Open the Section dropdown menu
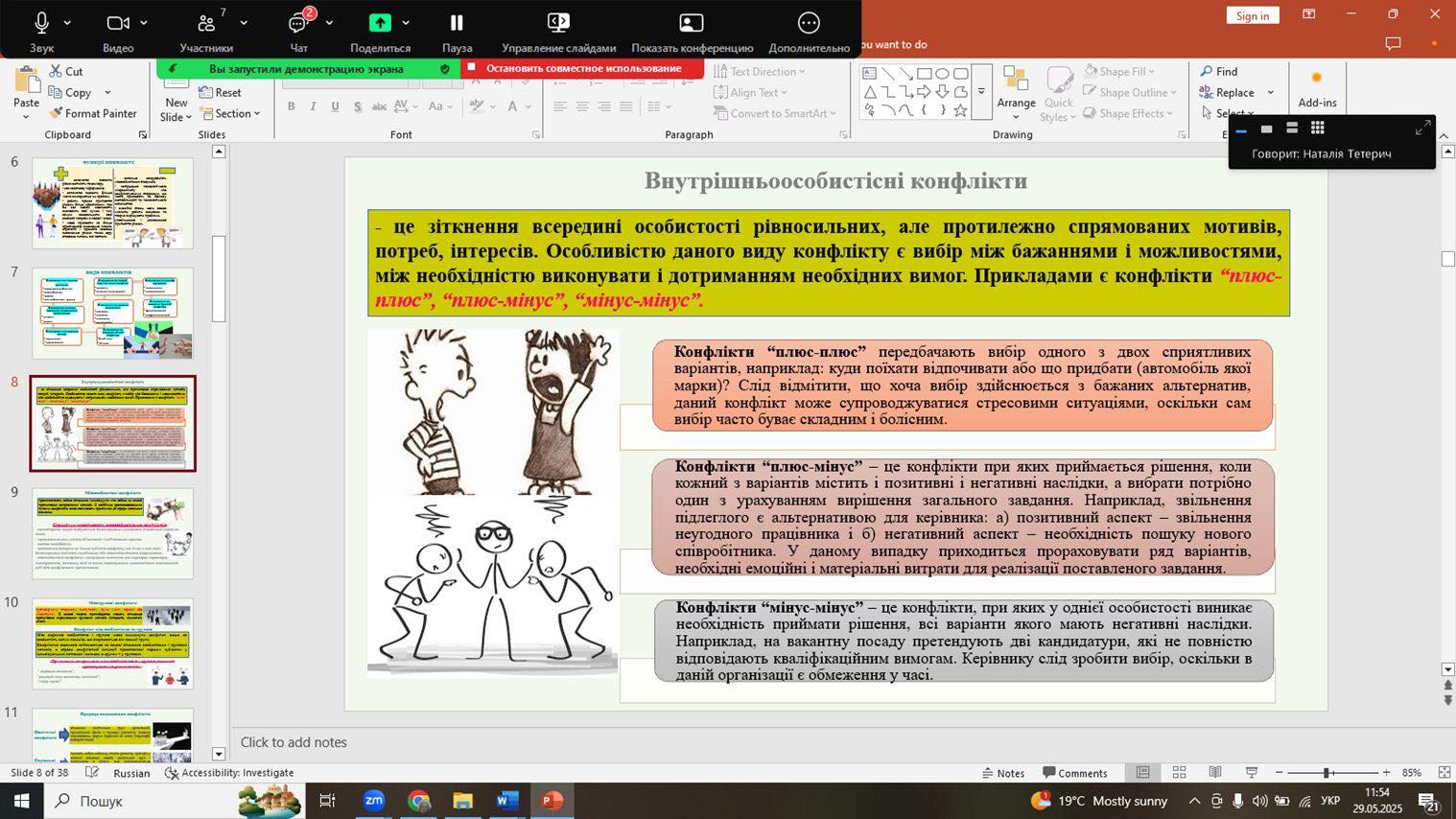The image size is (1456, 819). tap(230, 113)
